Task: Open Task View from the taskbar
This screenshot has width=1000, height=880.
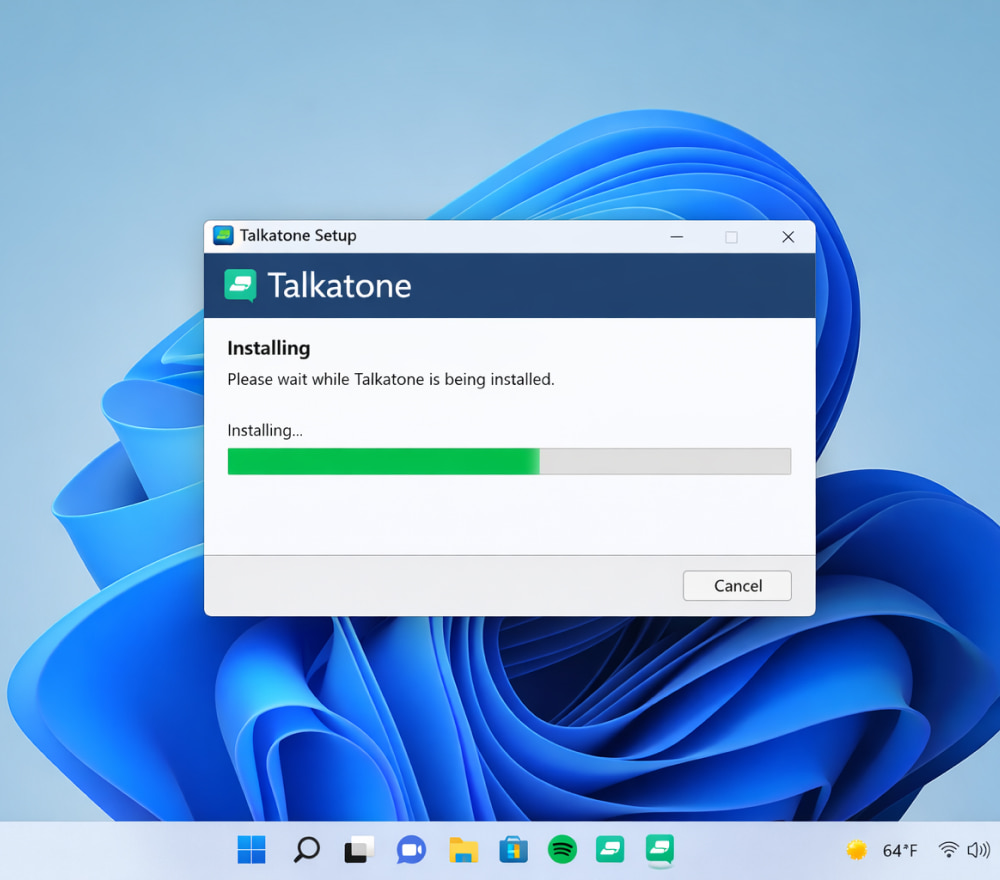Action: 358,849
